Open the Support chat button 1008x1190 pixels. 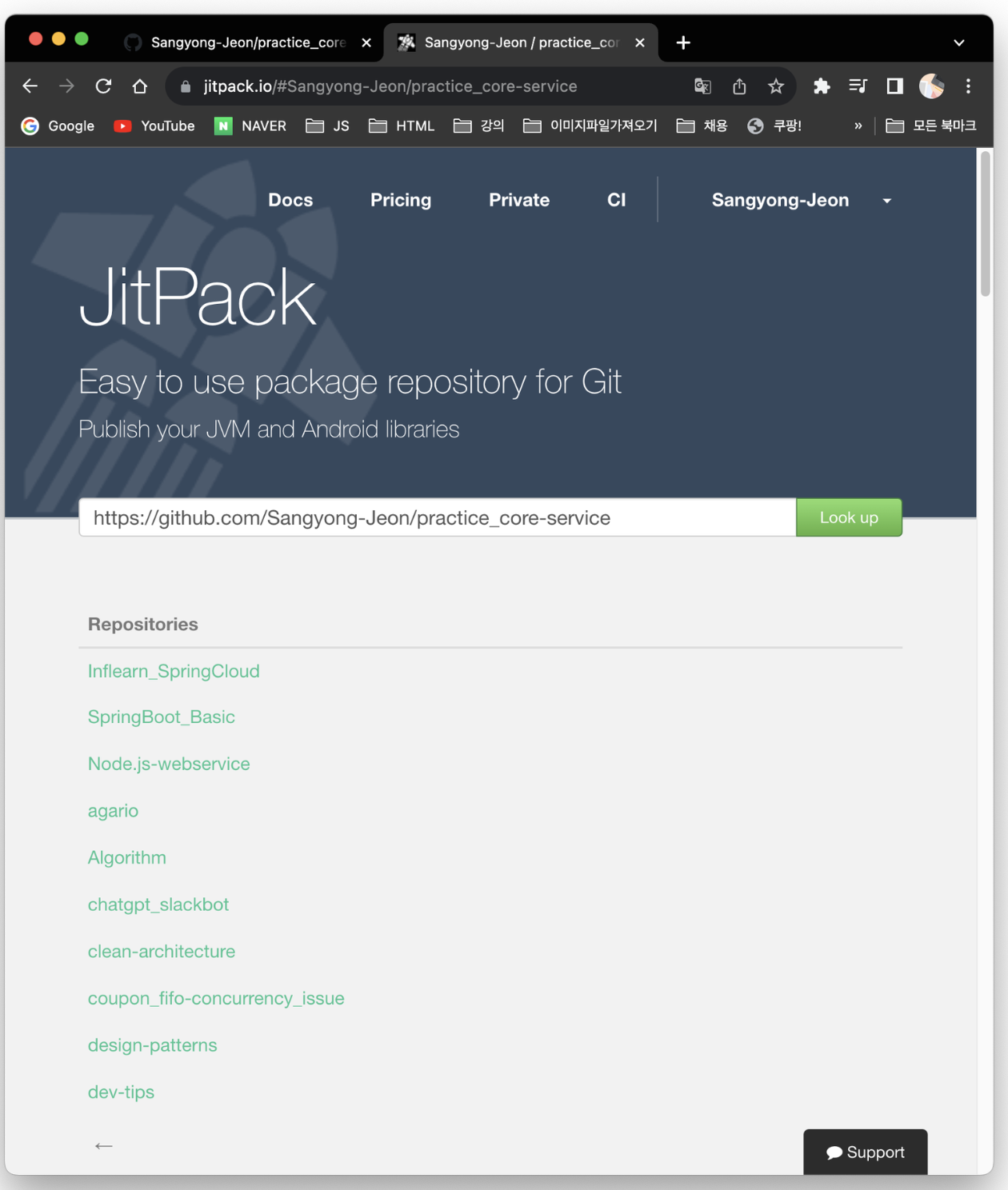point(866,1152)
